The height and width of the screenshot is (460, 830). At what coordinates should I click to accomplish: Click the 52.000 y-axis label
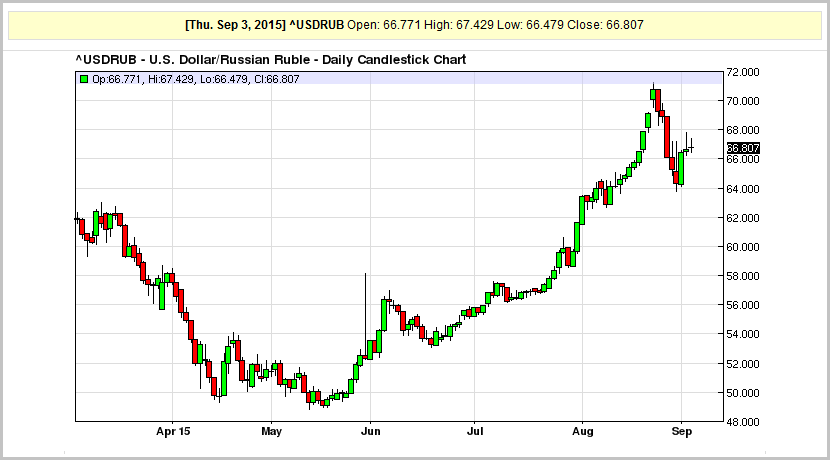[x=743, y=364]
